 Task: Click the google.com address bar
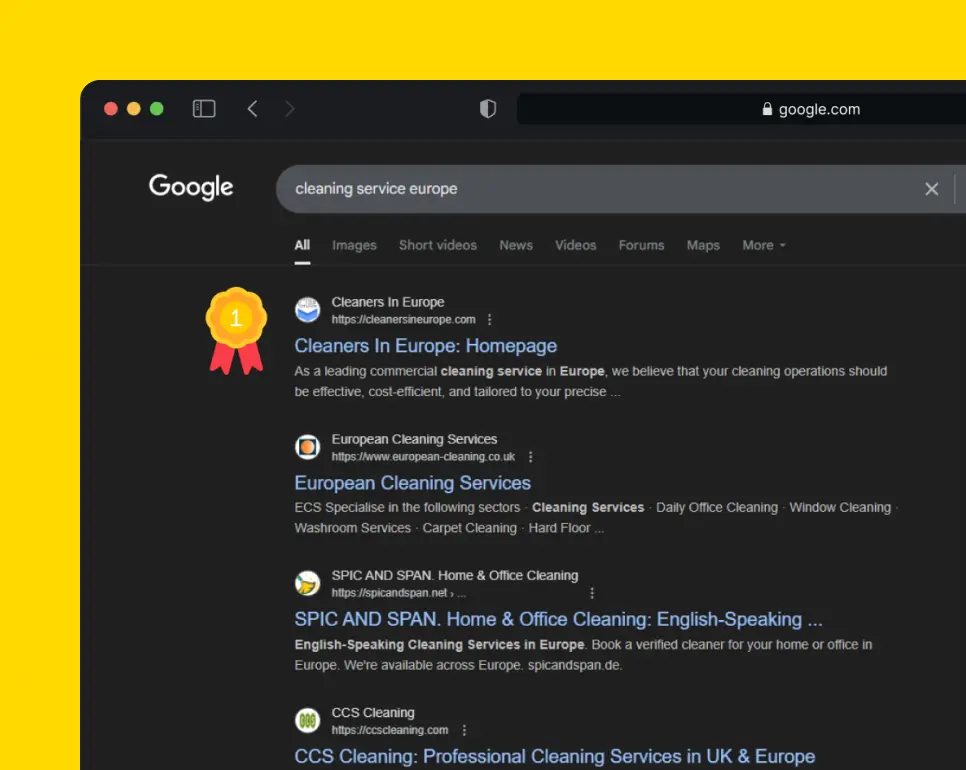click(x=740, y=109)
